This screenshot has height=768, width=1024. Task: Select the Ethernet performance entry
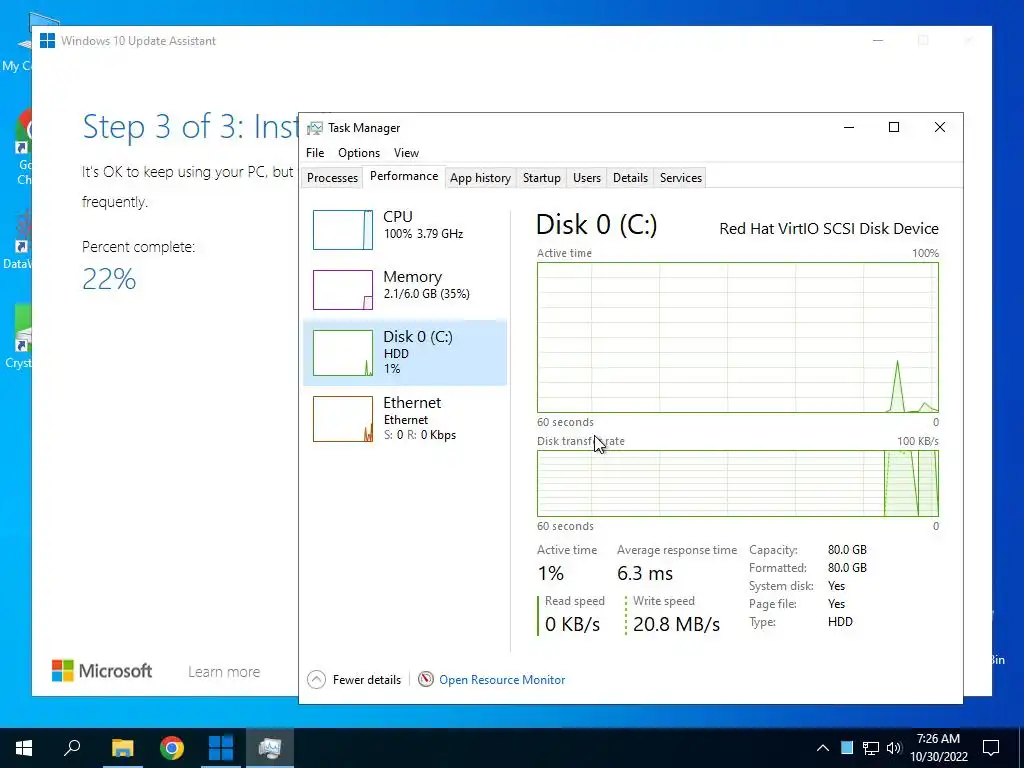pyautogui.click(x=405, y=419)
